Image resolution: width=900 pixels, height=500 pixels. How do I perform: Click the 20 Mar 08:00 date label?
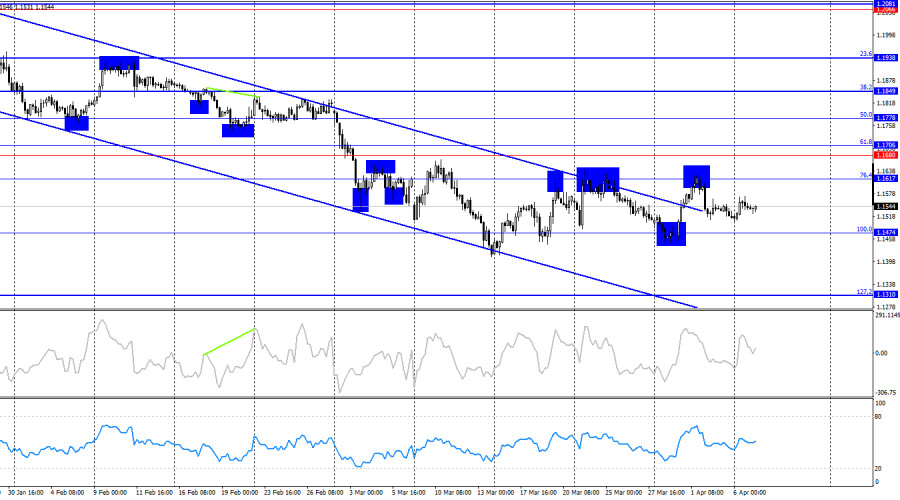581,493
